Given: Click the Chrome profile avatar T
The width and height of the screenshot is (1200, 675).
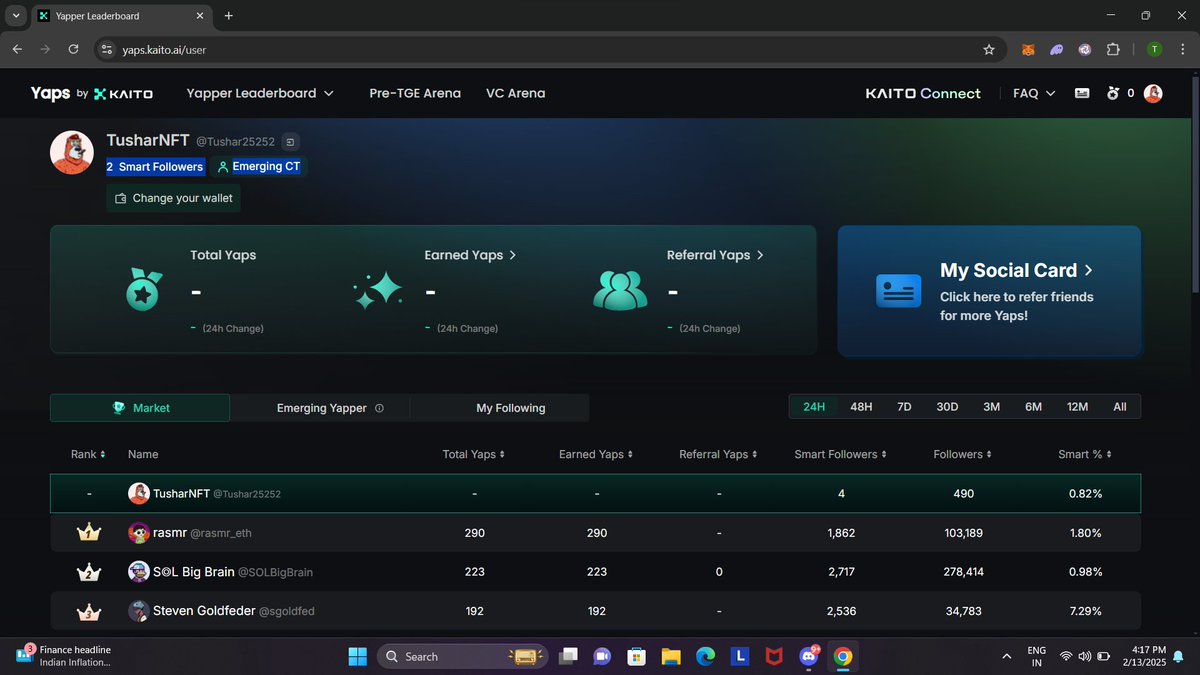Looking at the screenshot, I should pyautogui.click(x=1154, y=49).
